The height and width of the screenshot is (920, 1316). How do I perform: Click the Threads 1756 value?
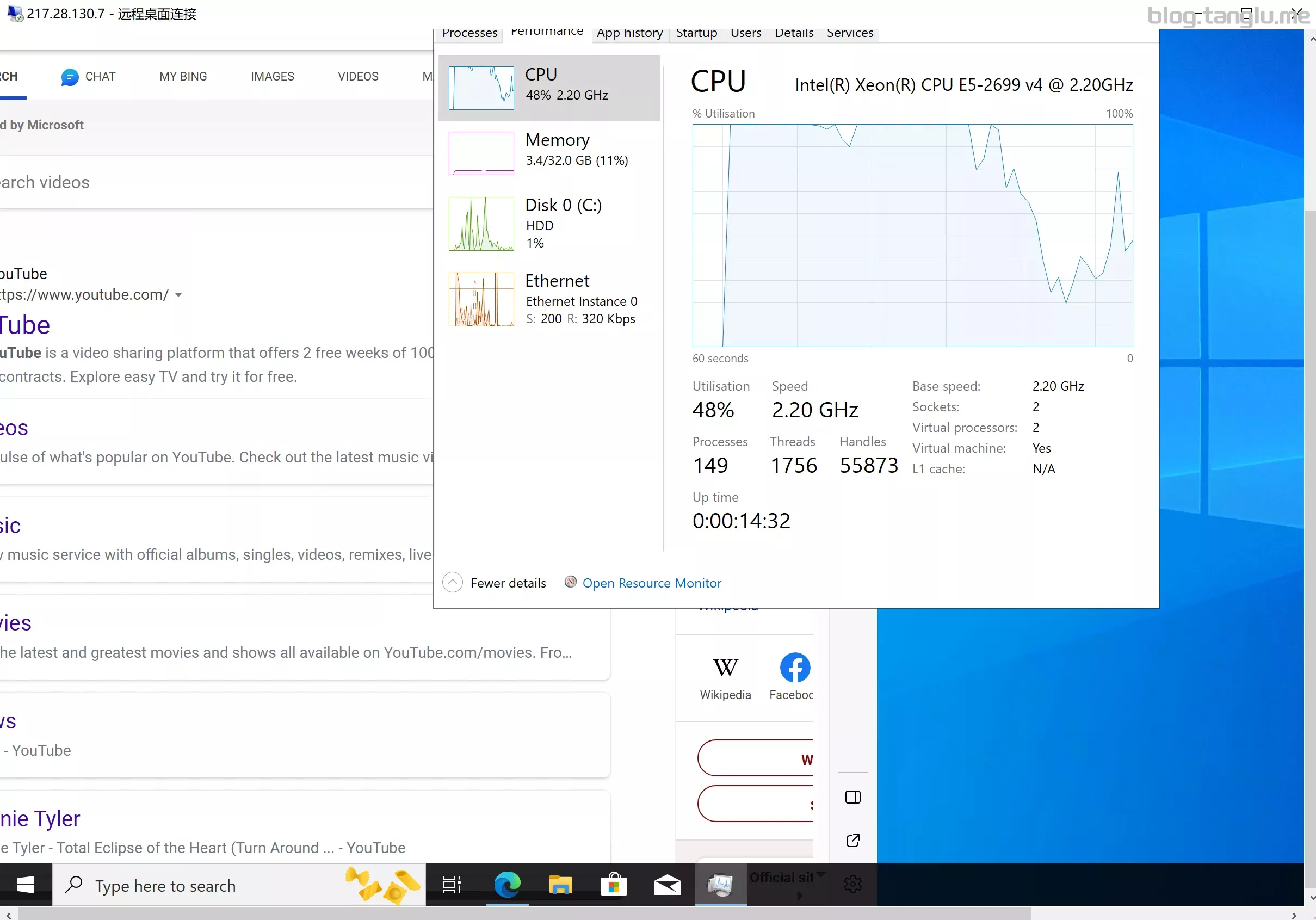coord(793,465)
